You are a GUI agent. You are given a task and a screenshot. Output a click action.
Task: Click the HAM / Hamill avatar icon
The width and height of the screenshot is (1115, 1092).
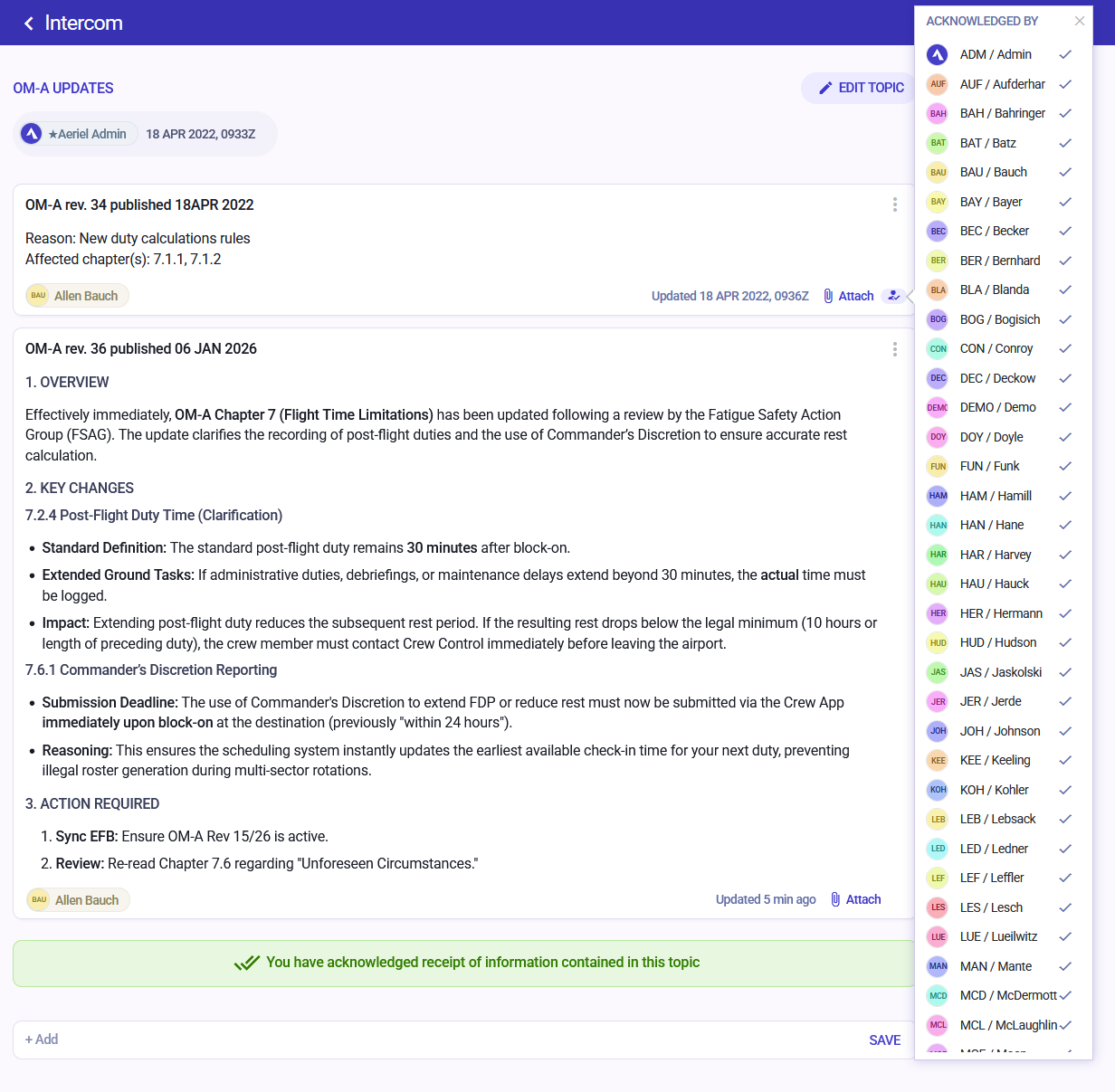(938, 496)
